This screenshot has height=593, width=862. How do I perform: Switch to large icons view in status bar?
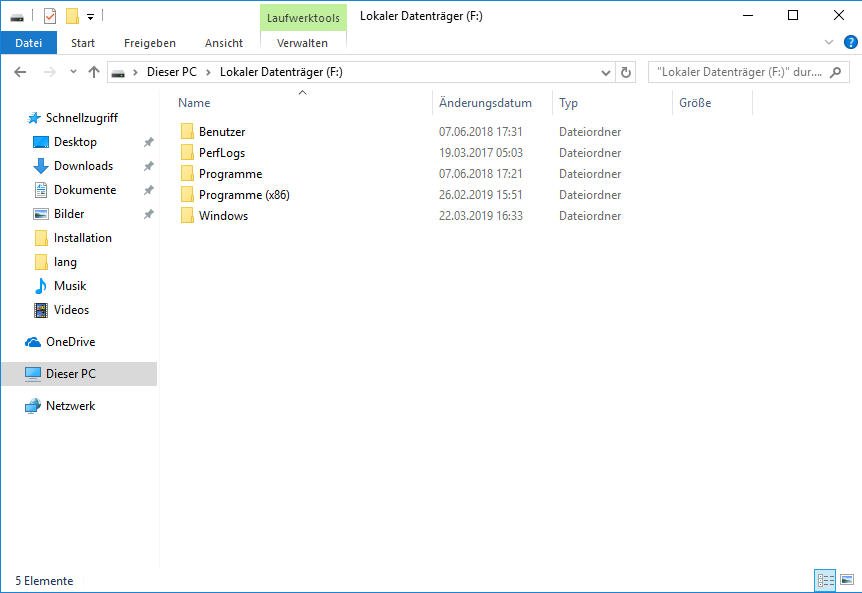click(847, 580)
